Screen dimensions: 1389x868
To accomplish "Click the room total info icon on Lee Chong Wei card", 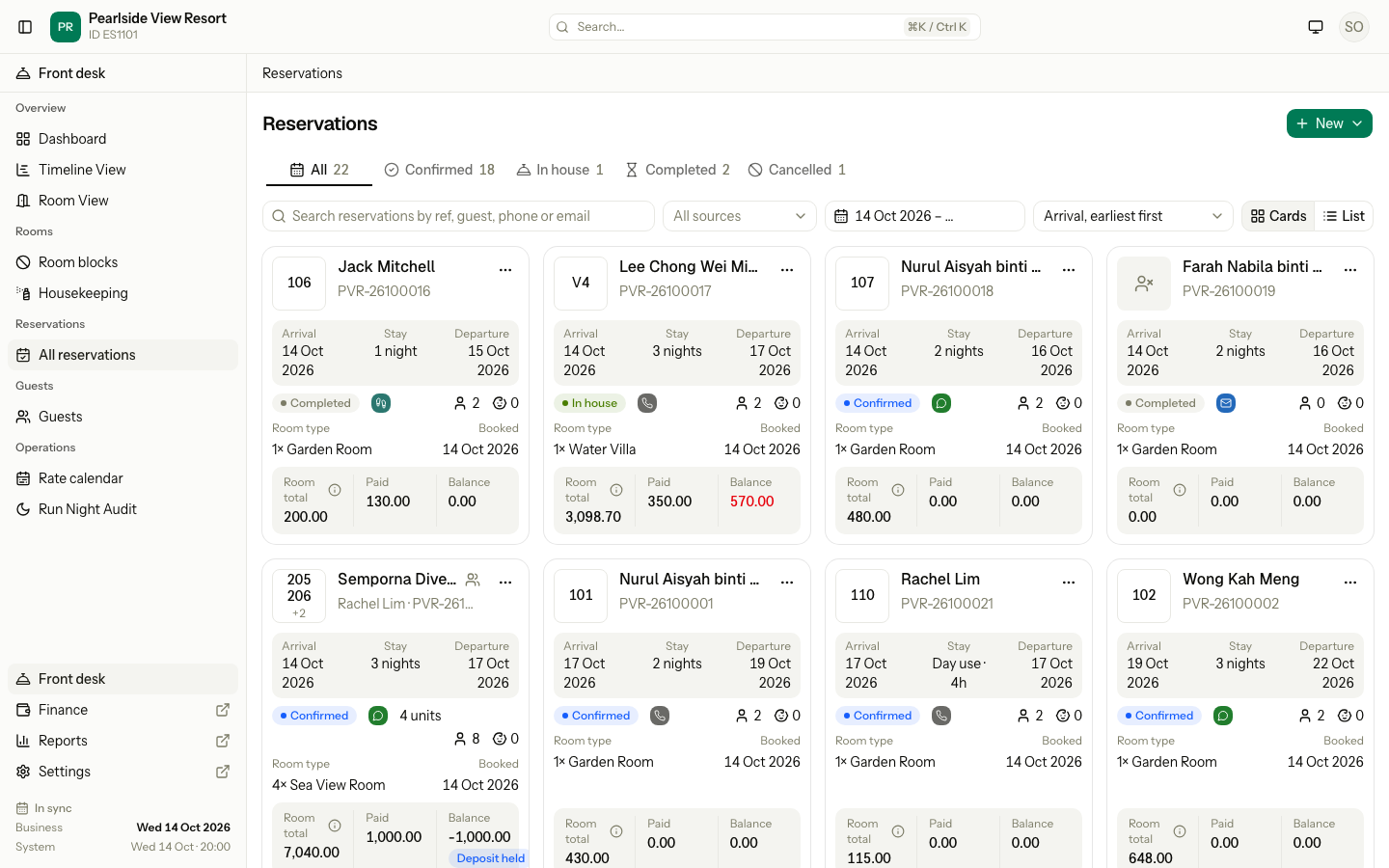I will click(616, 490).
